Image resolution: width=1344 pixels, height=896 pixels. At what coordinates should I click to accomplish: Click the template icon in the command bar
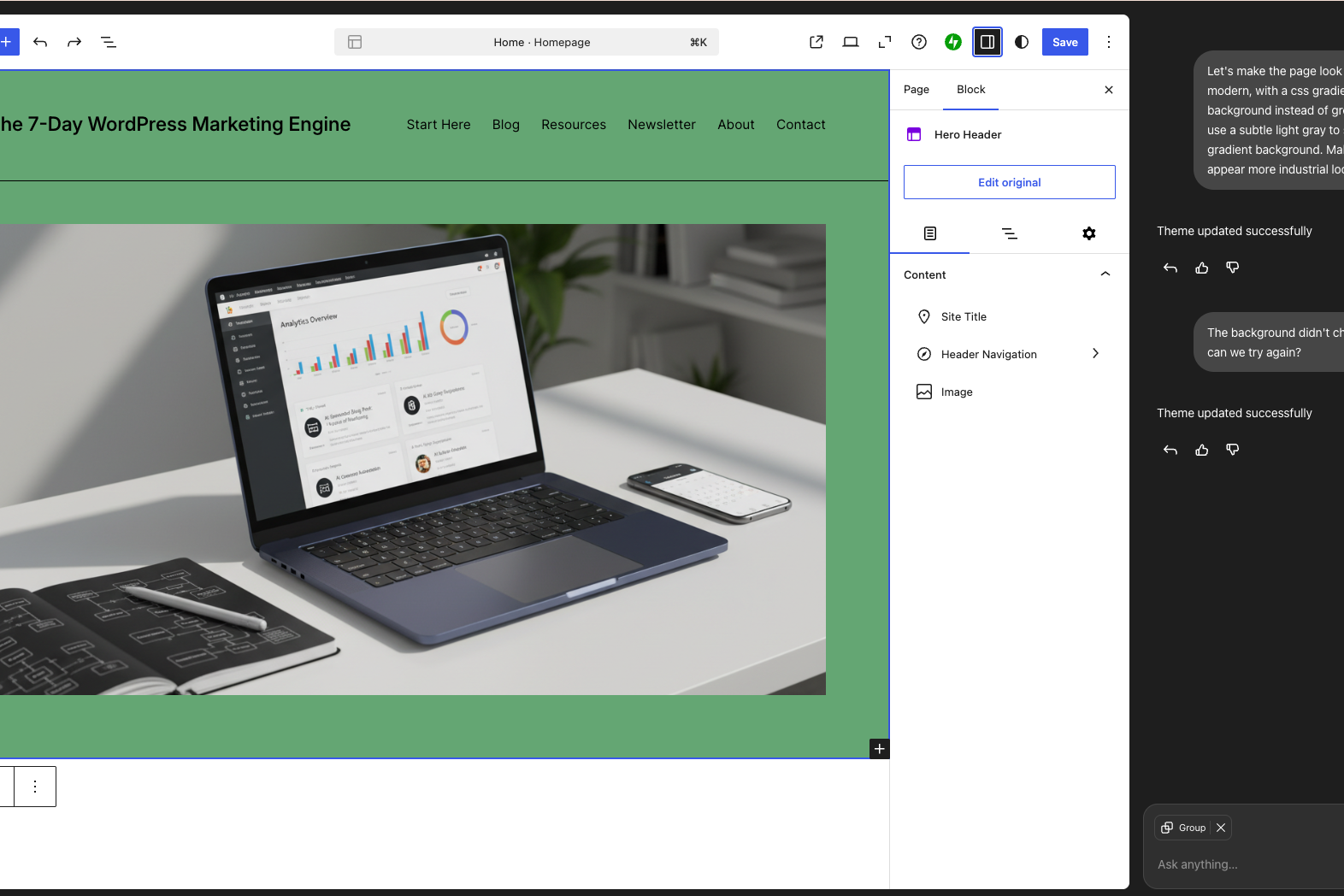click(355, 42)
